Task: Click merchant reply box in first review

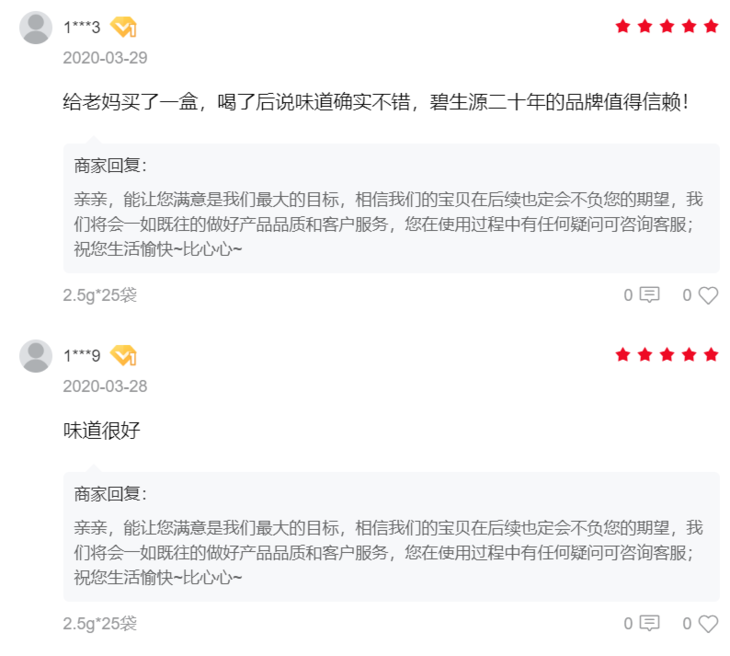Action: (x=391, y=208)
